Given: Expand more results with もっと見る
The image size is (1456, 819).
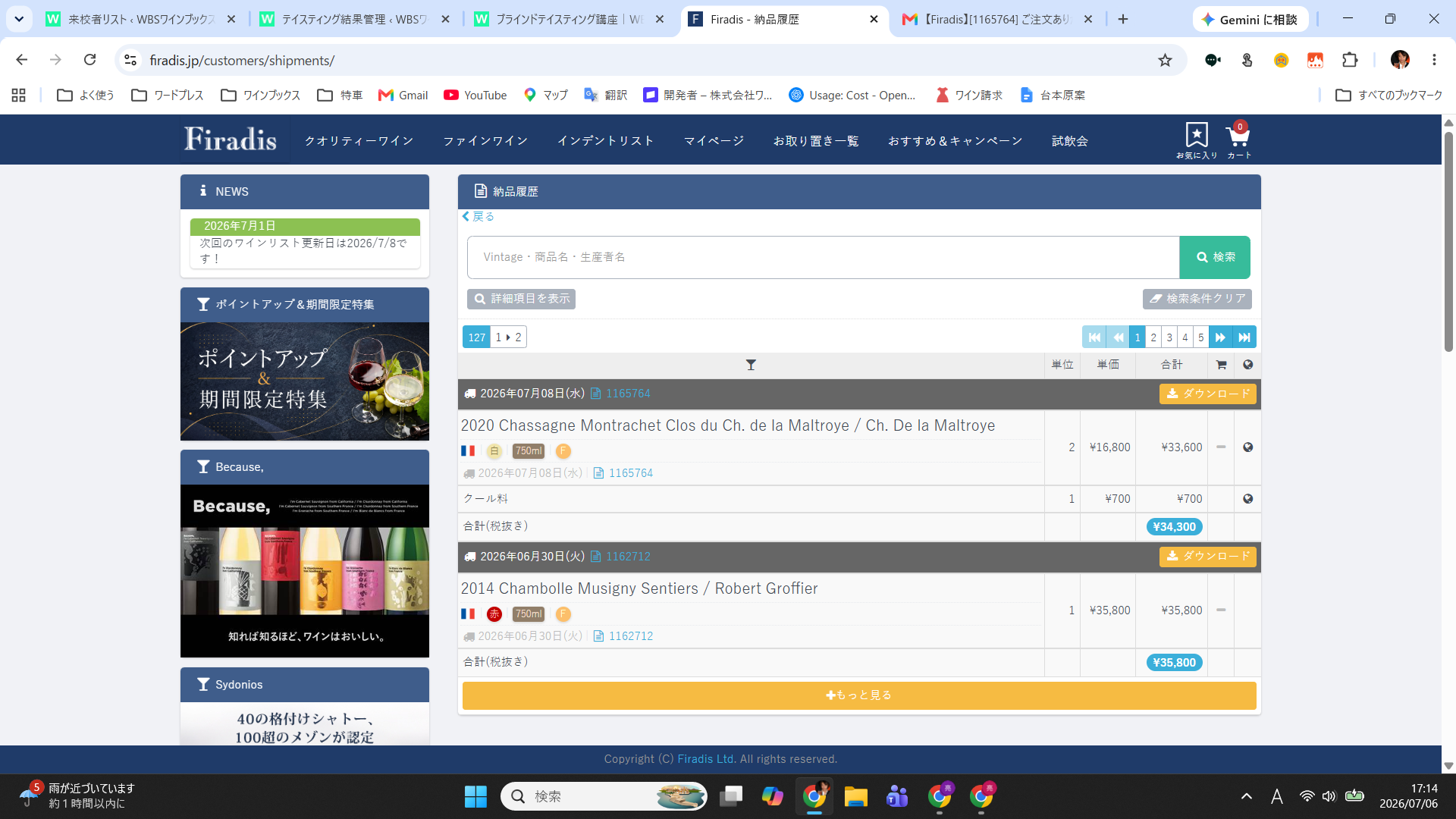Looking at the screenshot, I should [x=858, y=695].
